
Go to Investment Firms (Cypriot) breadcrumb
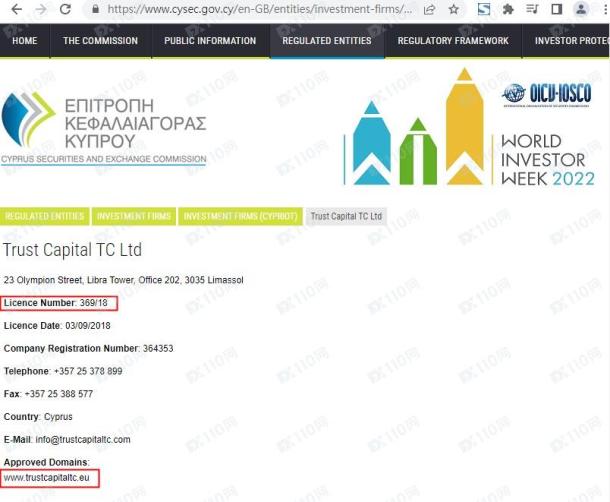click(240, 216)
